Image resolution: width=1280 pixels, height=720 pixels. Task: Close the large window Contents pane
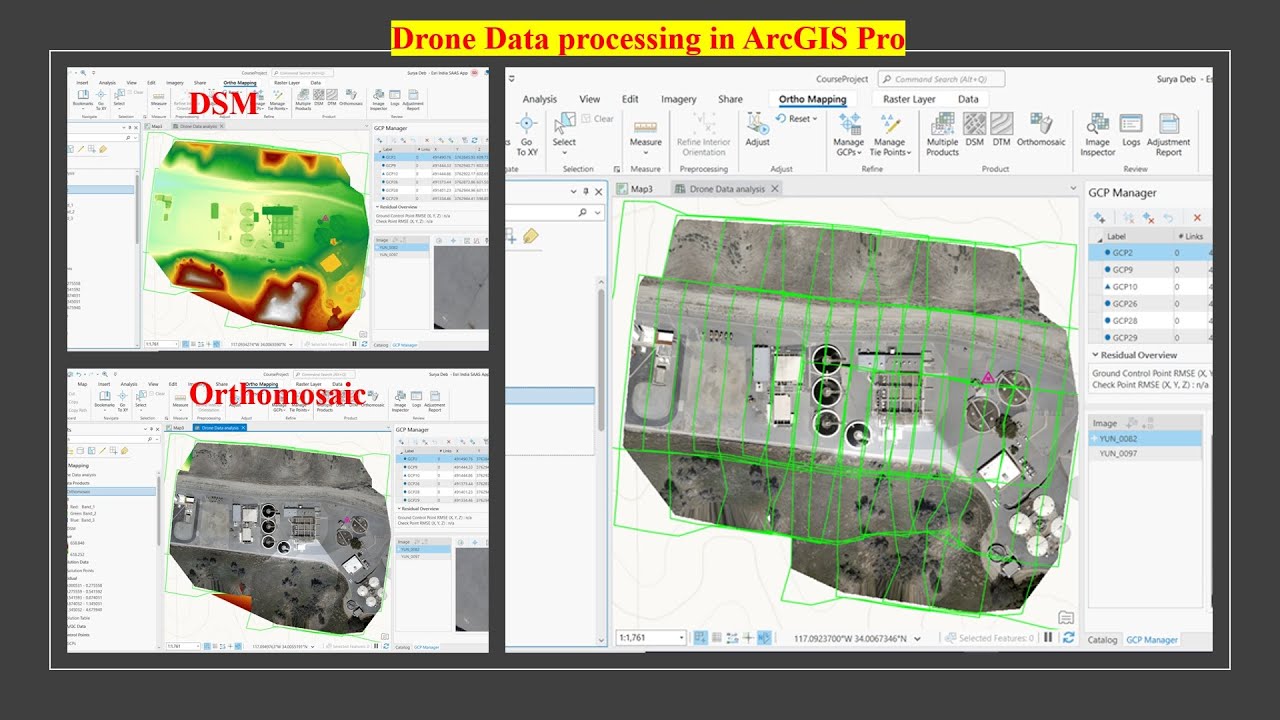coord(599,191)
